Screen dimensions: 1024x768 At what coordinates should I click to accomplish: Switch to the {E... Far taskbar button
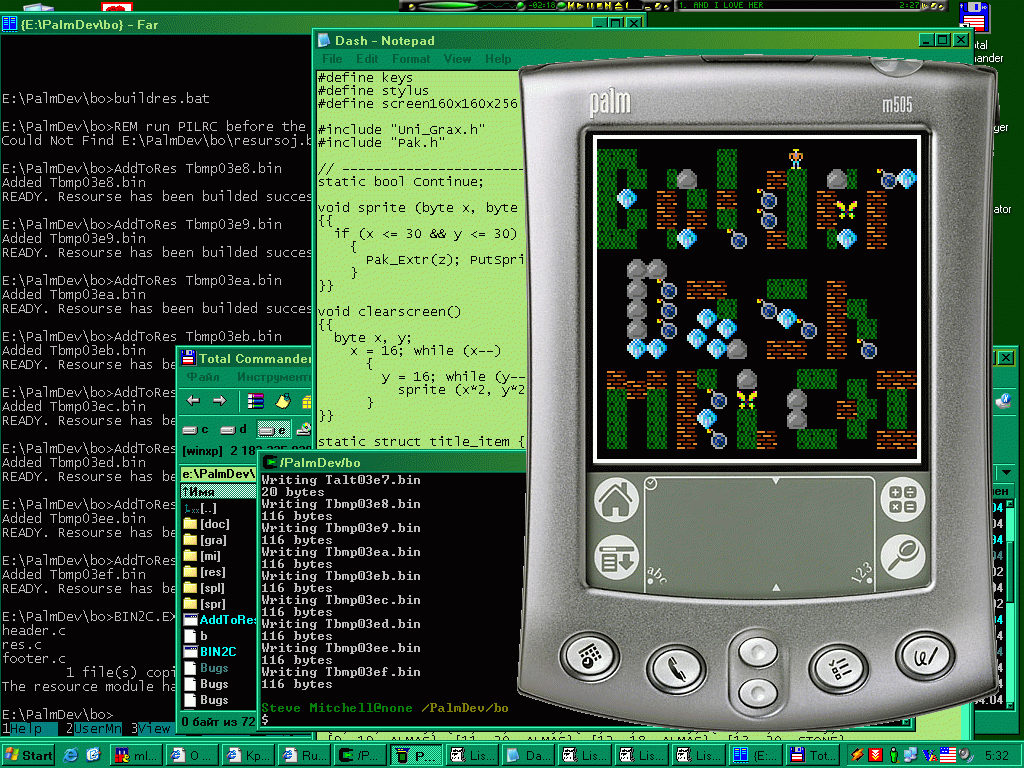(x=756, y=756)
